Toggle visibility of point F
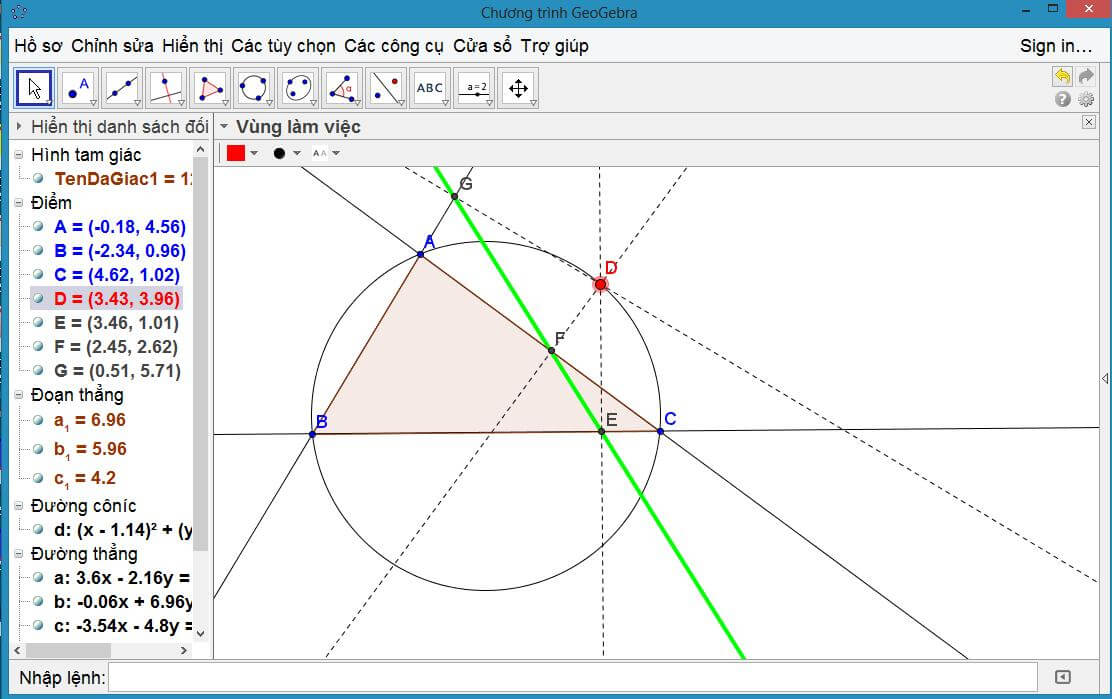 38,347
